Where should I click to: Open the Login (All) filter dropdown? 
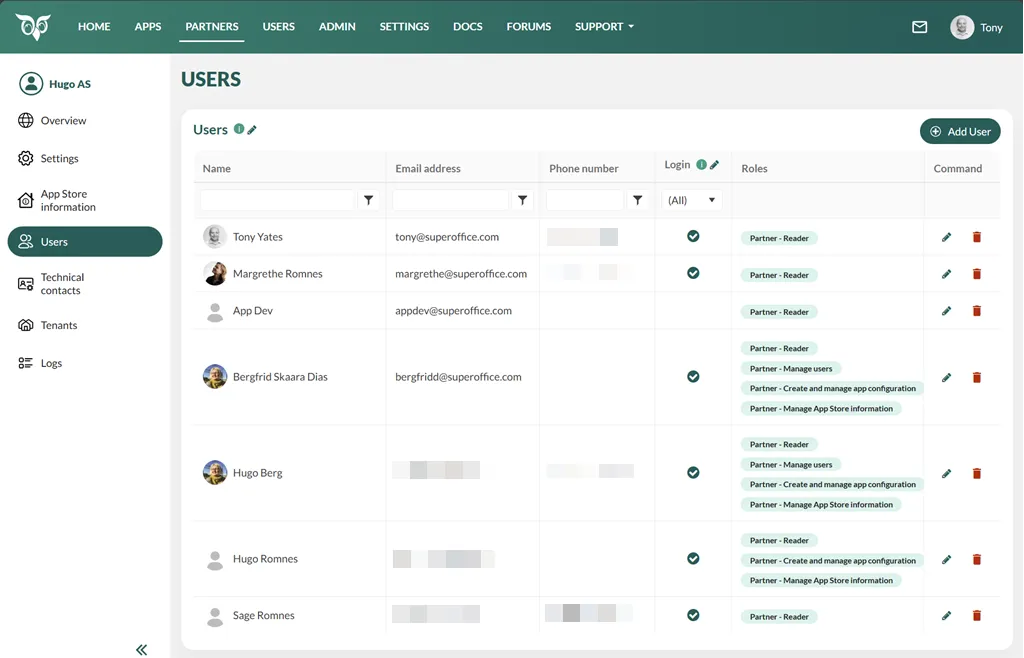tap(691, 201)
